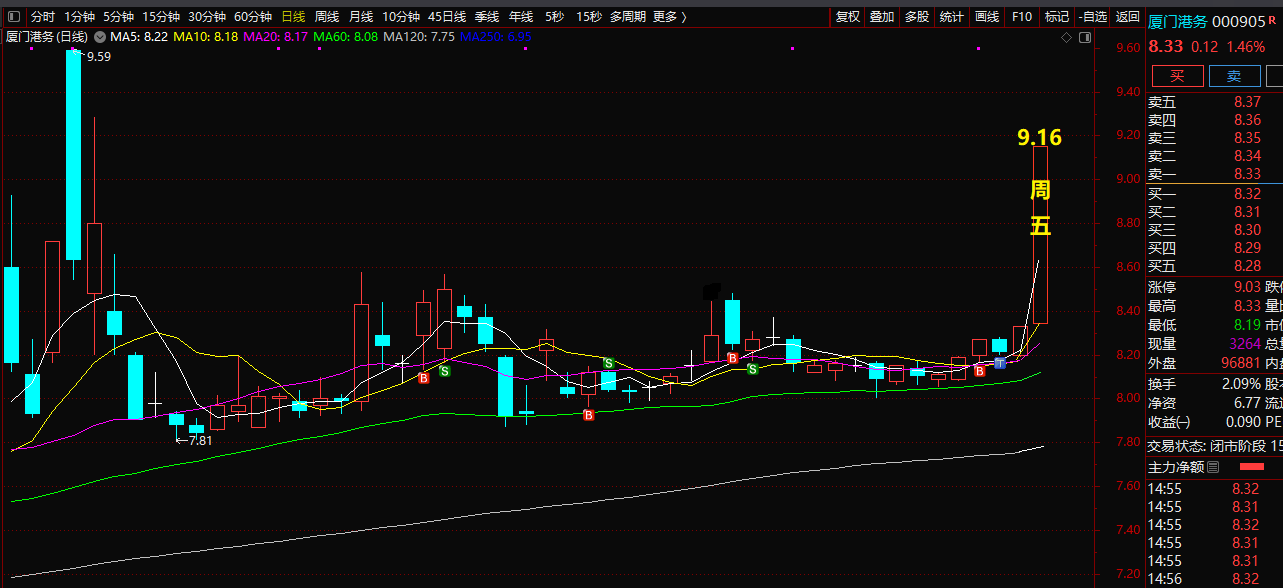
Task: Click the 复权 button
Action: [x=848, y=17]
